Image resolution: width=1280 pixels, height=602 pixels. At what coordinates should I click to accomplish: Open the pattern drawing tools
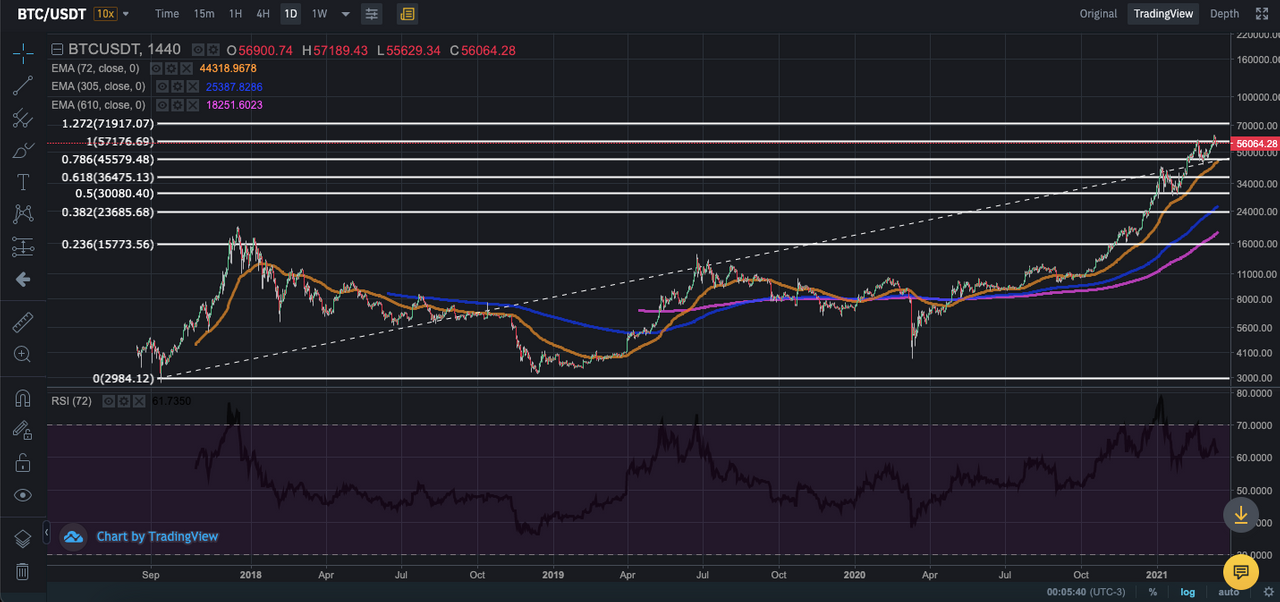pos(23,213)
